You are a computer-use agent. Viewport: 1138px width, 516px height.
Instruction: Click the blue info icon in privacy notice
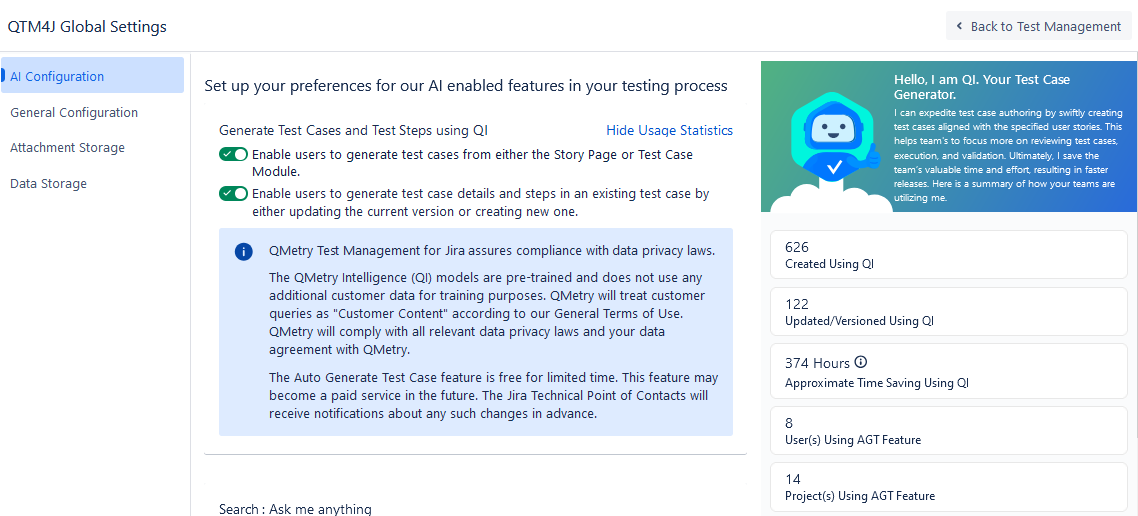pos(244,252)
